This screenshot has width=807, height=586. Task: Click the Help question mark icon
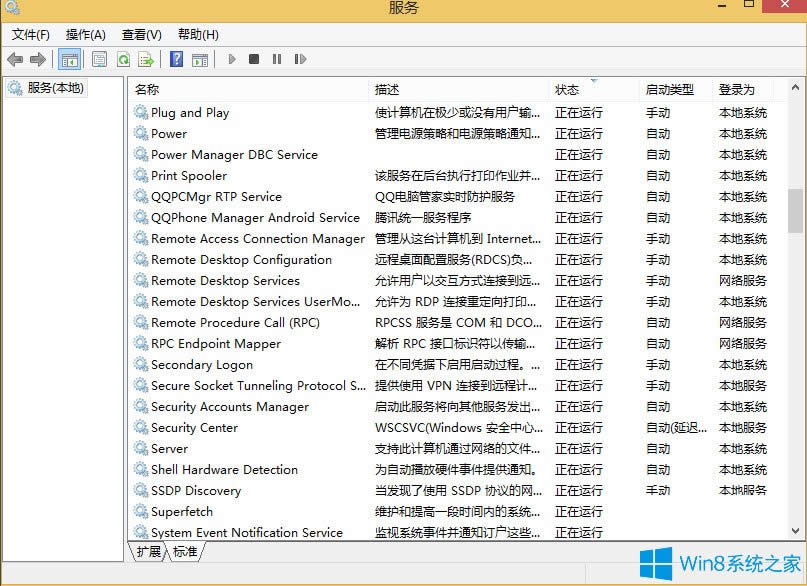pyautogui.click(x=176, y=59)
